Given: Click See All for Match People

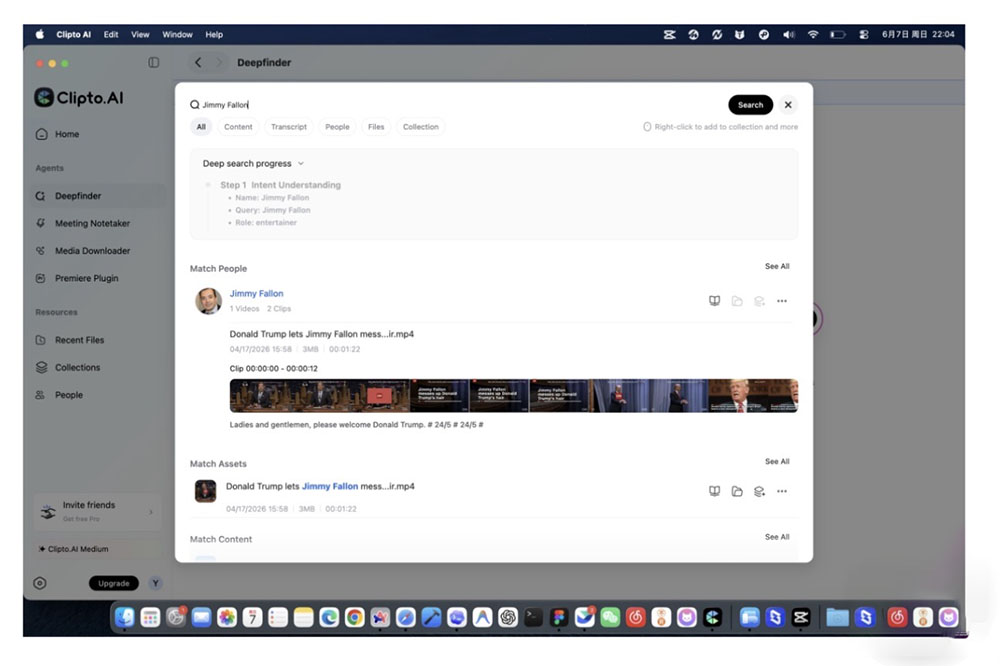Looking at the screenshot, I should click(x=777, y=266).
